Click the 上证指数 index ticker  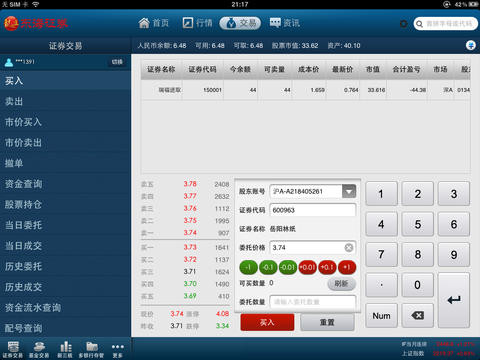click(438, 353)
